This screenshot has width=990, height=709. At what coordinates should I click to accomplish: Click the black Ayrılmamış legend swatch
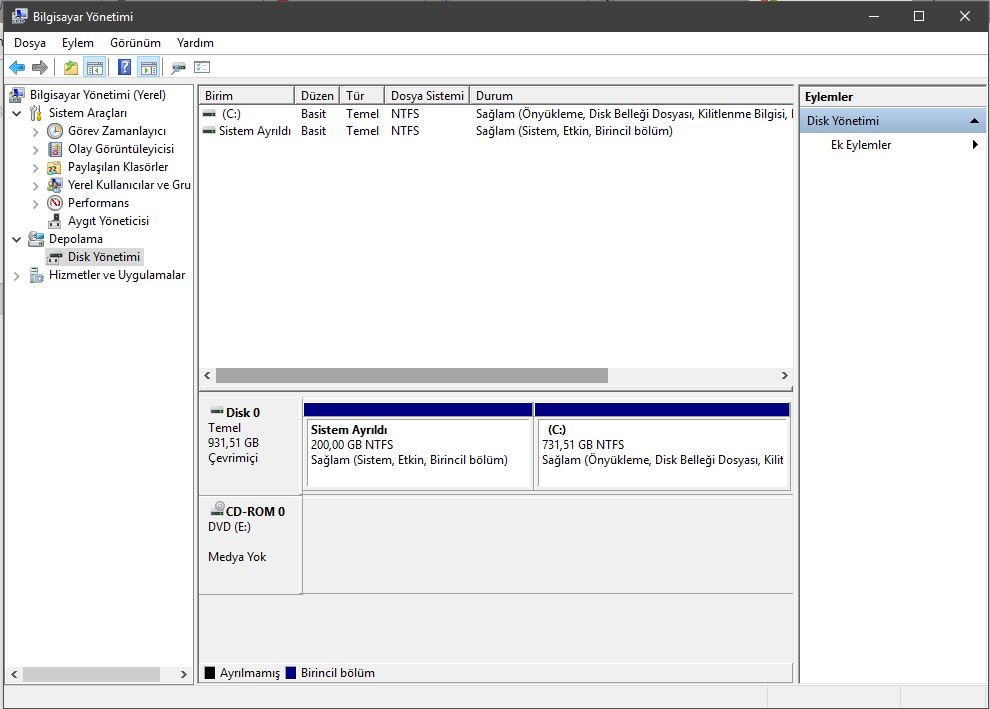pyautogui.click(x=210, y=673)
